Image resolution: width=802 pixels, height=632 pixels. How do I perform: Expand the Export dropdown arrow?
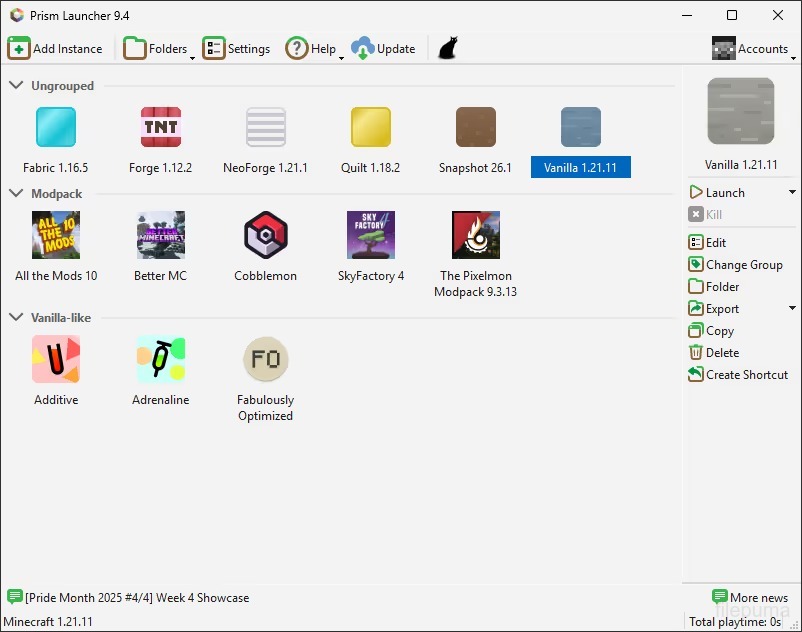pos(792,308)
